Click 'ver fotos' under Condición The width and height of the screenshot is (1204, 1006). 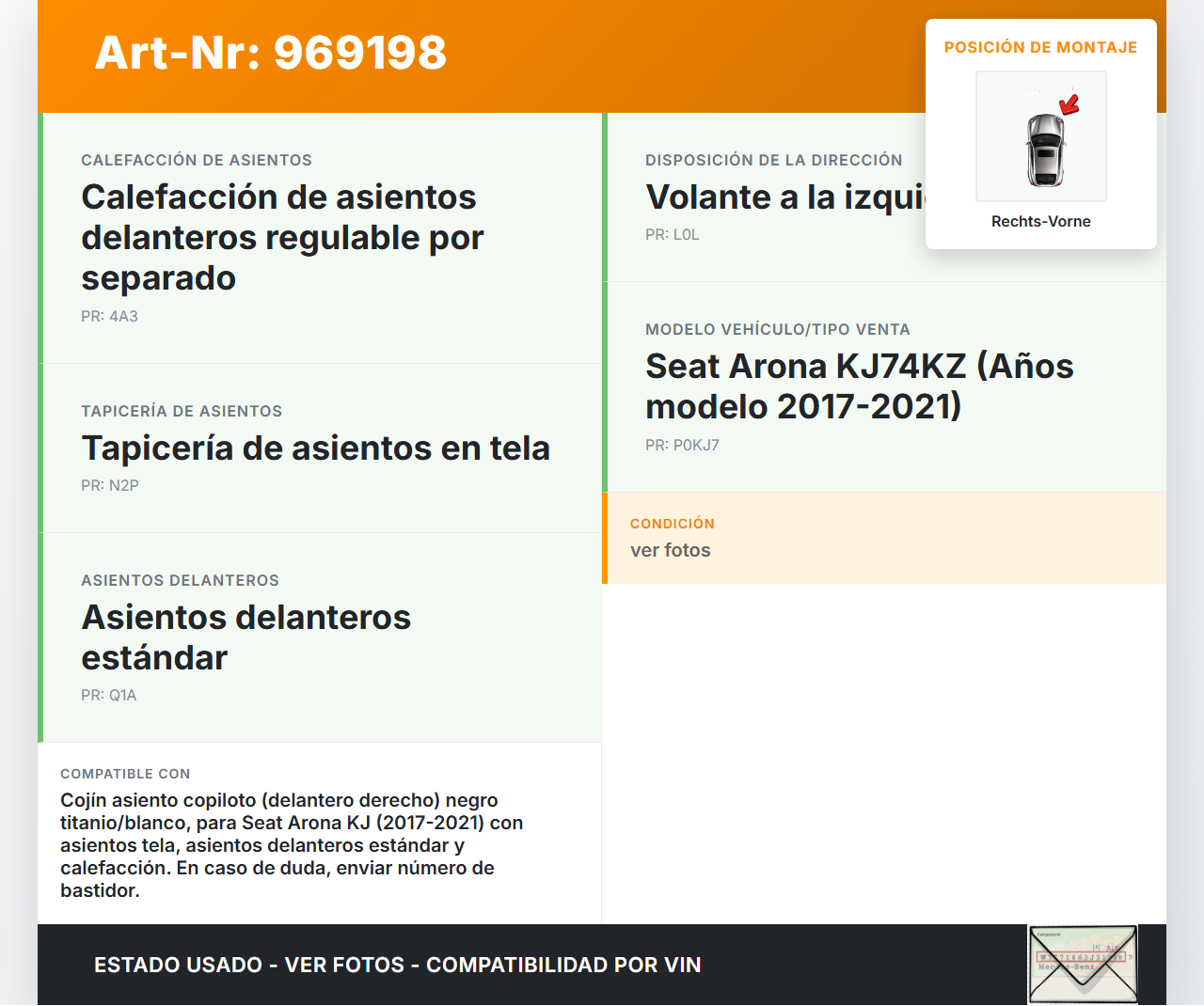pos(670,551)
